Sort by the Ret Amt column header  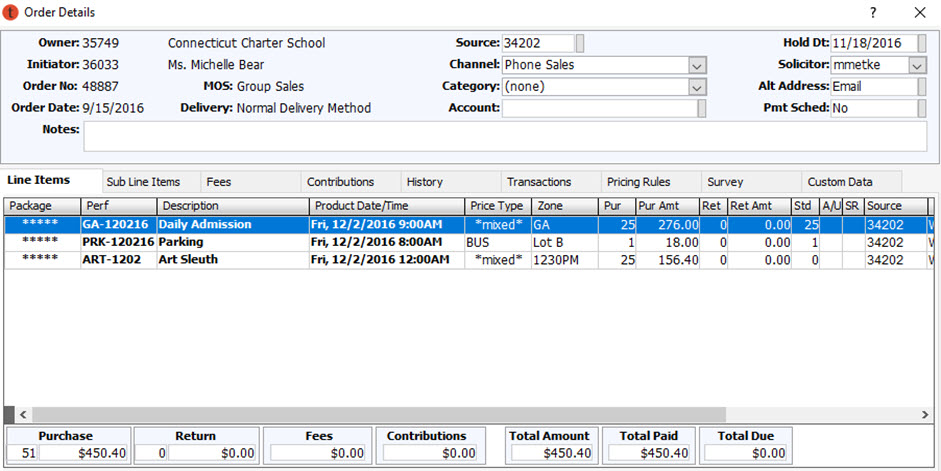[760, 206]
